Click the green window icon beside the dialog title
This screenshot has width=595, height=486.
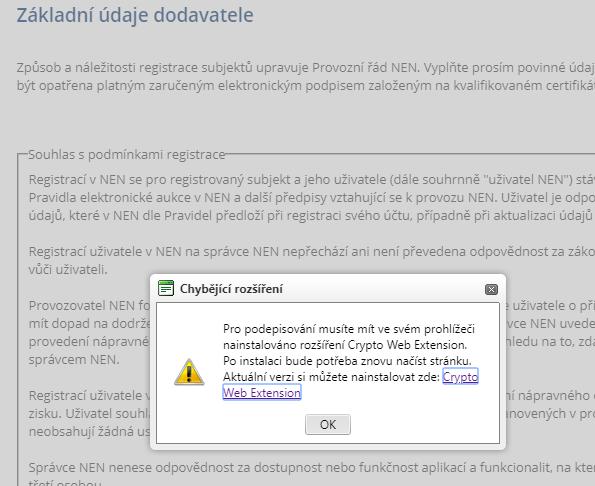coord(166,288)
